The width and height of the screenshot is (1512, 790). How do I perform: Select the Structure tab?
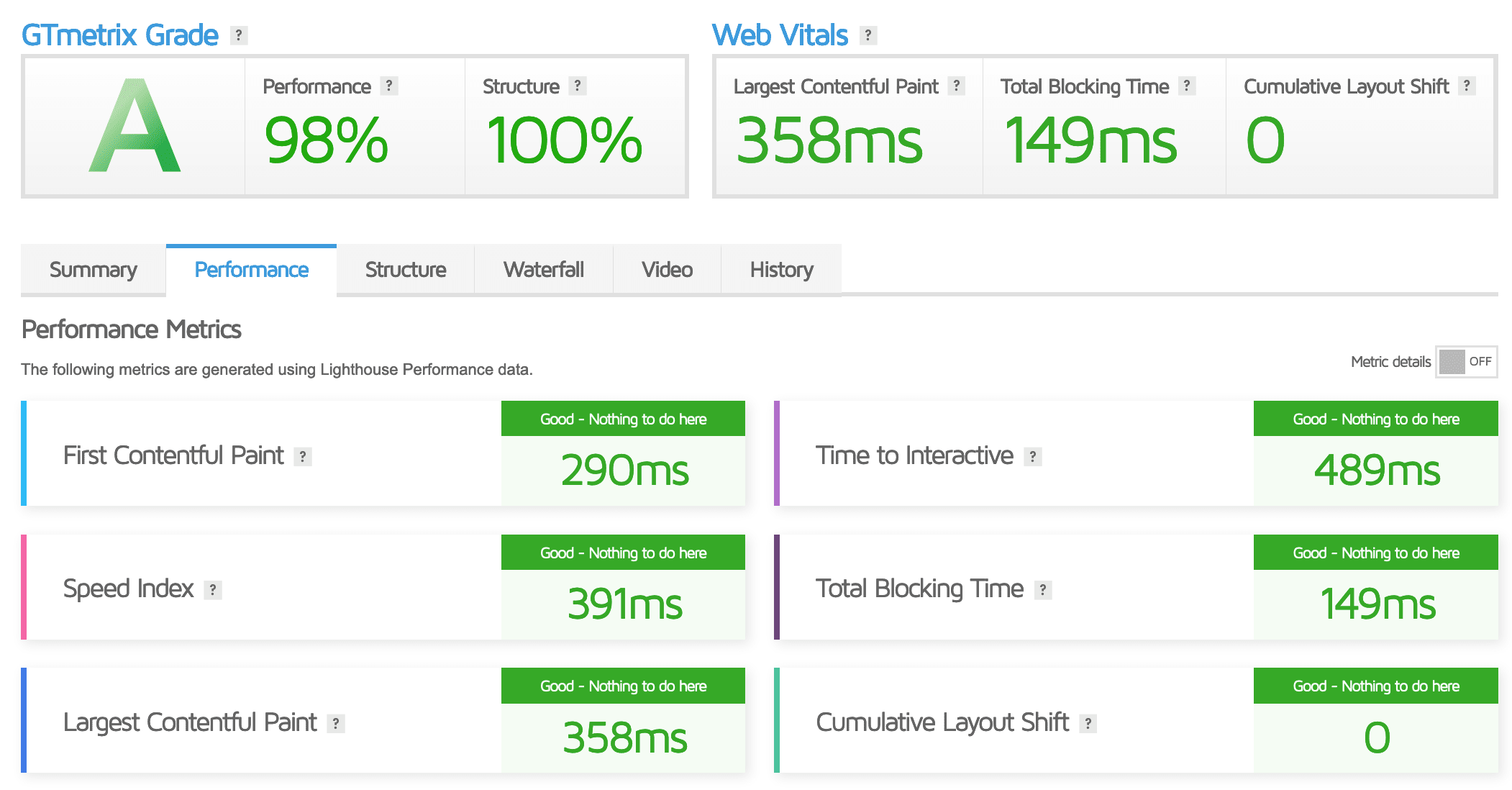coord(406,270)
